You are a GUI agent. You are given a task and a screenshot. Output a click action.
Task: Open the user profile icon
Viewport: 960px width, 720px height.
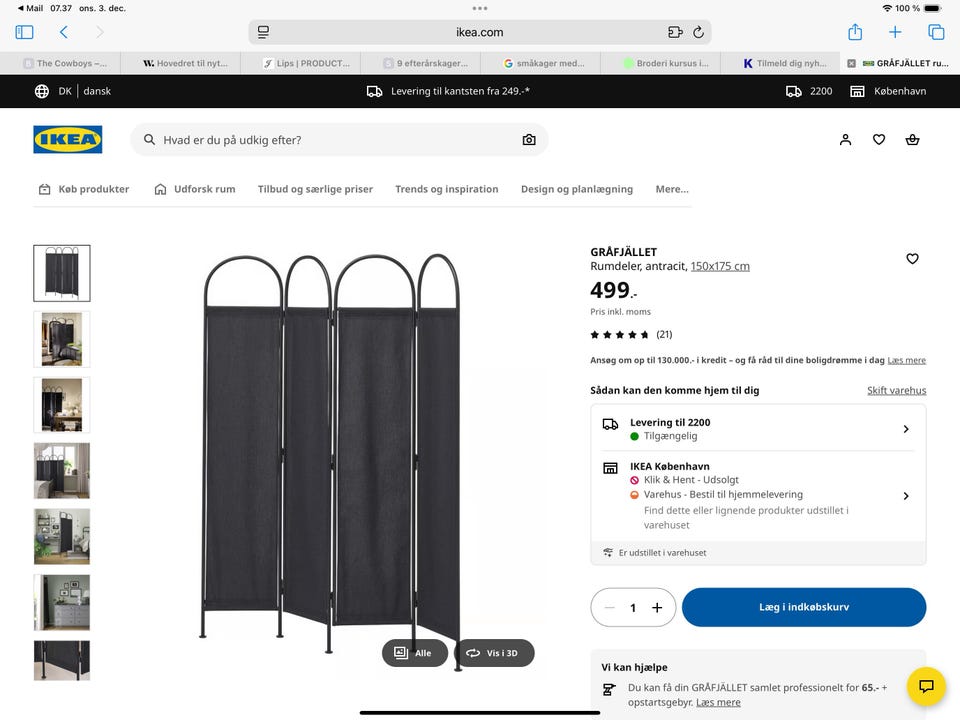click(845, 140)
